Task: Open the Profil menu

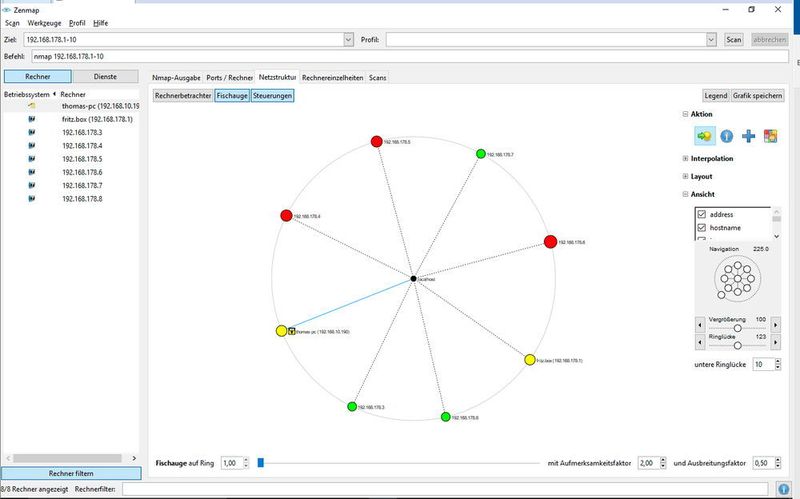Action: (x=77, y=23)
